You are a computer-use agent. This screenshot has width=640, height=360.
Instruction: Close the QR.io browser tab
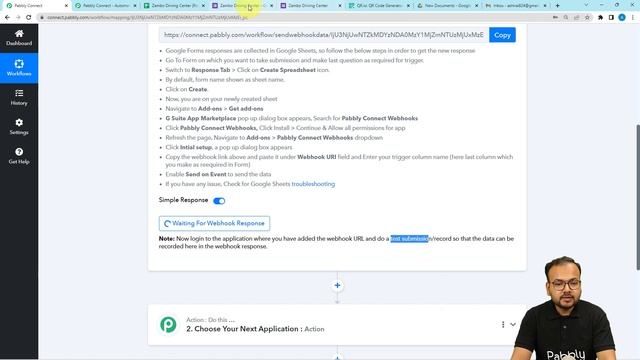[x=408, y=6]
